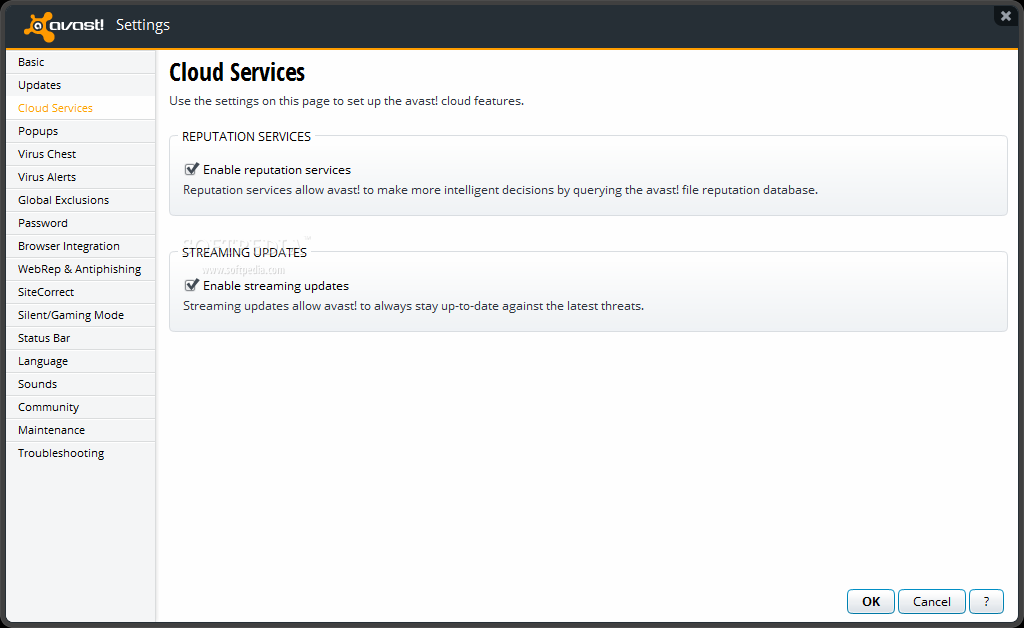Disable the reputation services checkbox
1024x628 pixels.
point(191,170)
